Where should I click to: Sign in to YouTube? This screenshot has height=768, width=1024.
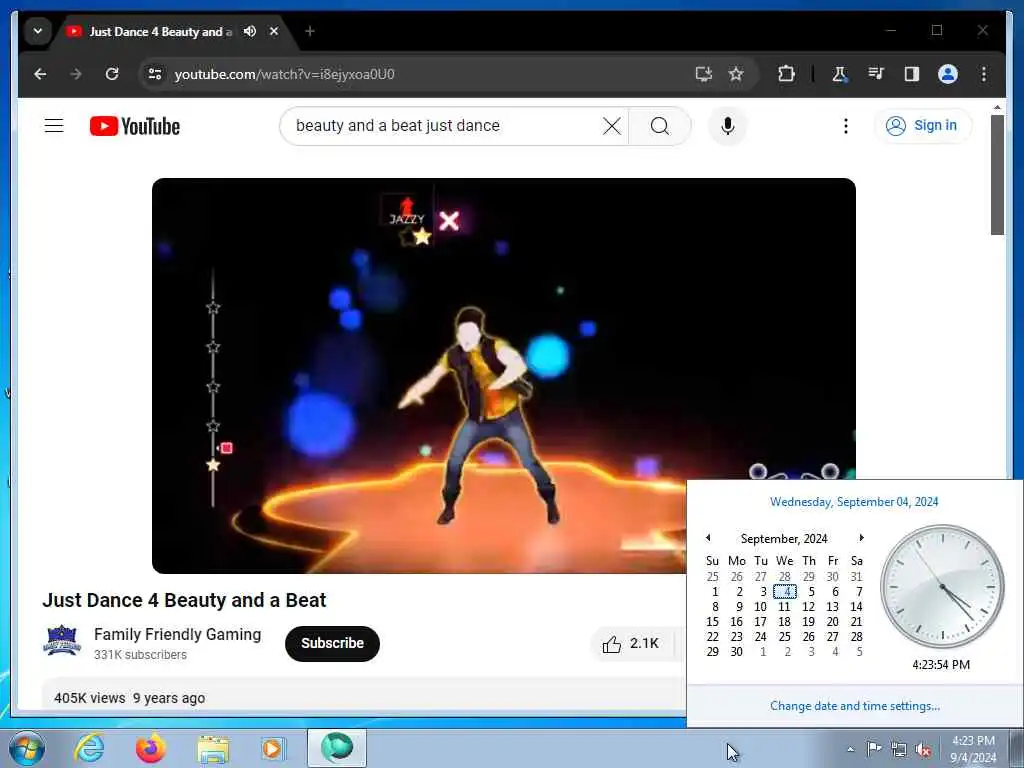tap(923, 125)
